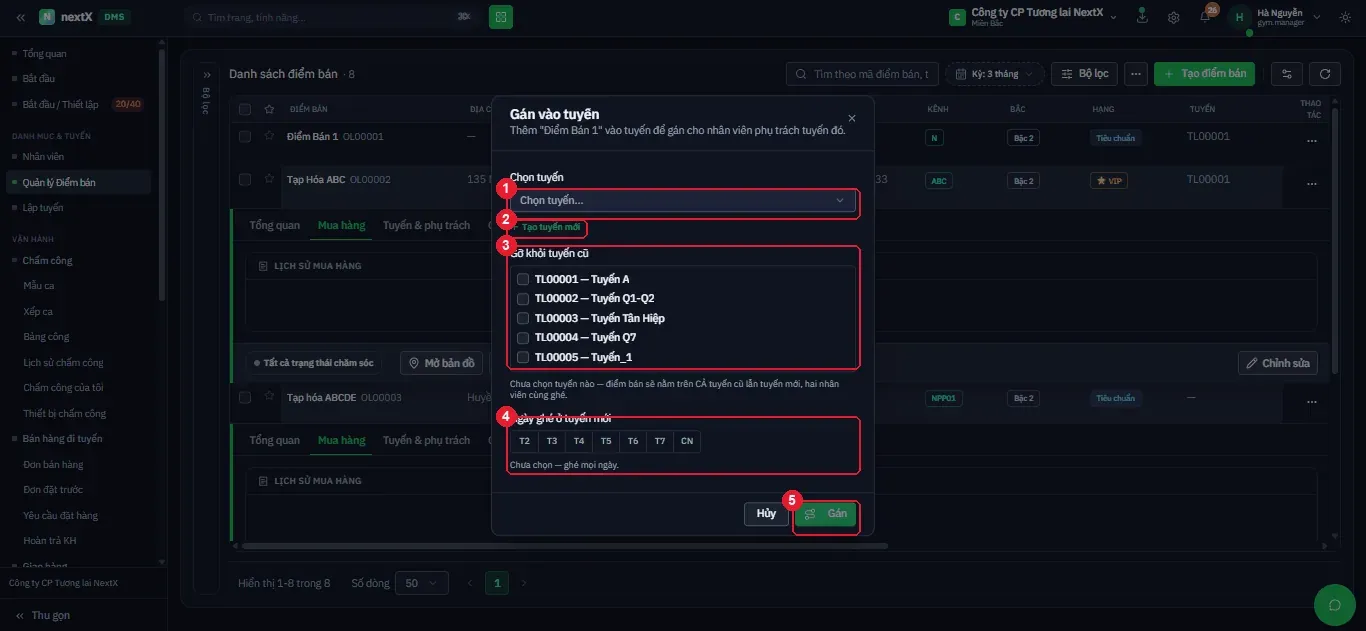1366x631 pixels.
Task: Click Hủy to cancel the dialog
Action: 766,514
